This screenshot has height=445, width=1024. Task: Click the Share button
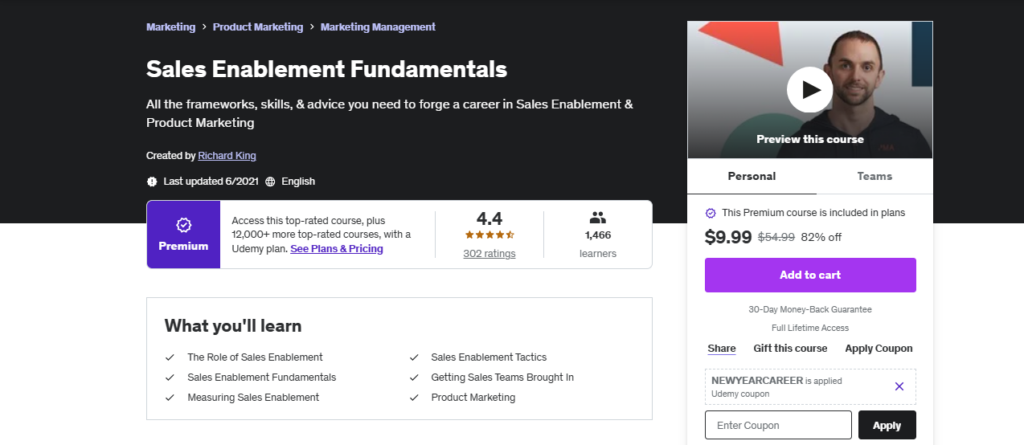[722, 348]
